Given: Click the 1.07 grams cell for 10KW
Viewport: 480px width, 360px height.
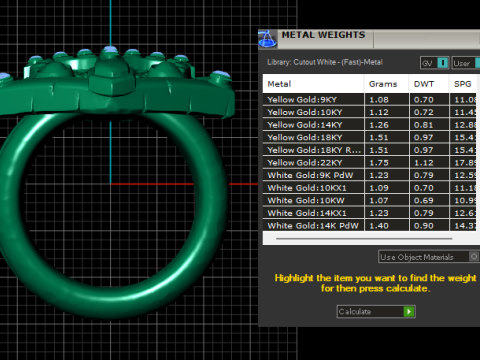Looking at the screenshot, I should tap(387, 201).
